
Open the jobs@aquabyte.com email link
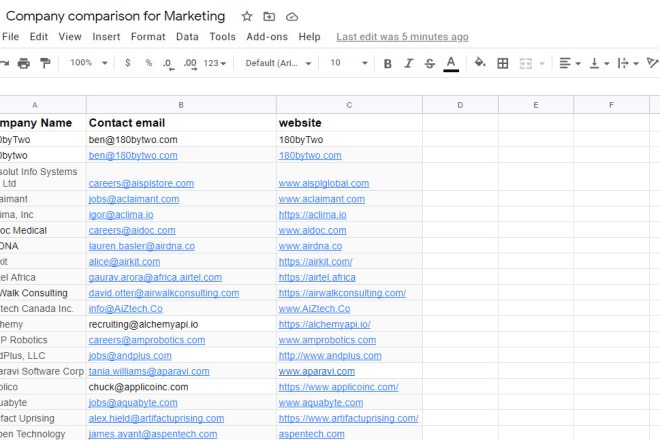tap(133, 403)
